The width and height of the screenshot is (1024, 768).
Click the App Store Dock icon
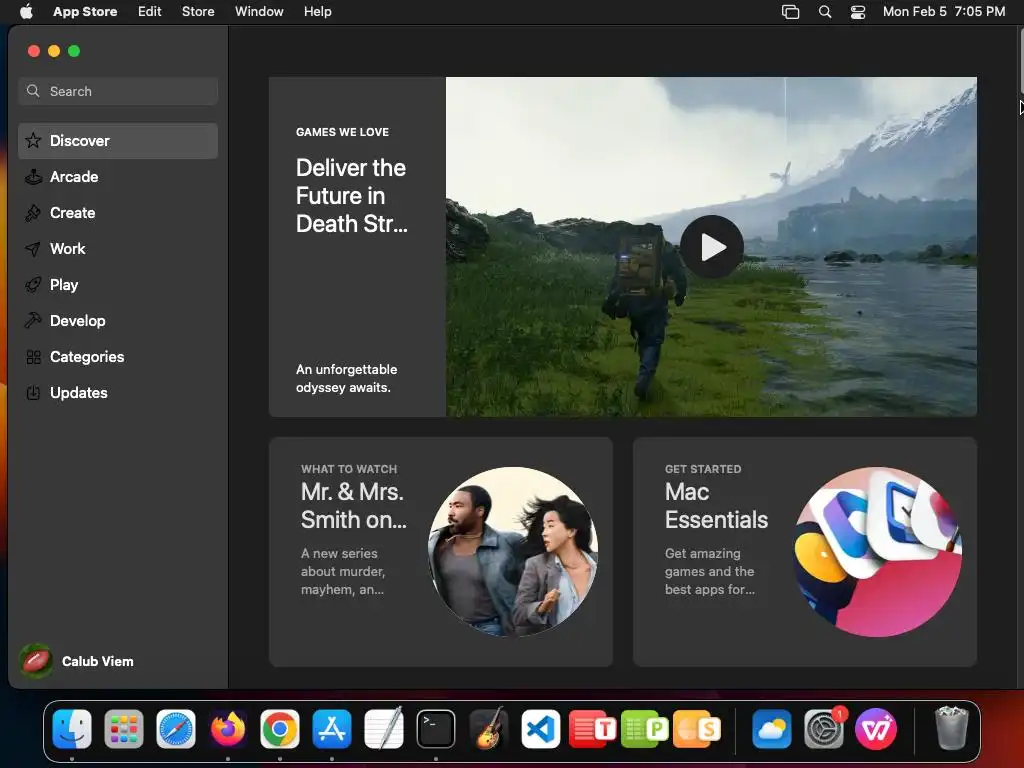pyautogui.click(x=332, y=729)
